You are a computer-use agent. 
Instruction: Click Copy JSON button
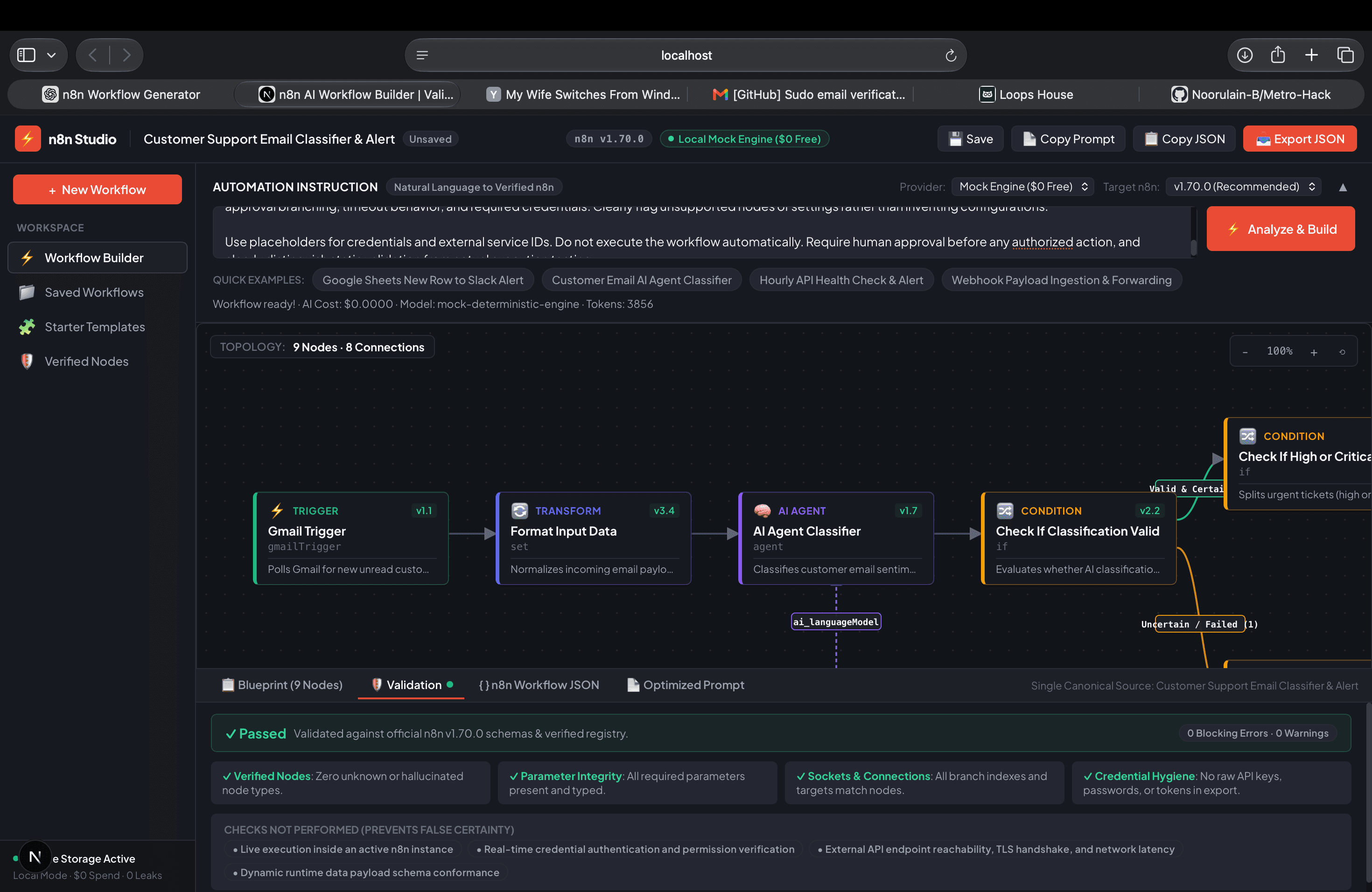[x=1184, y=139]
